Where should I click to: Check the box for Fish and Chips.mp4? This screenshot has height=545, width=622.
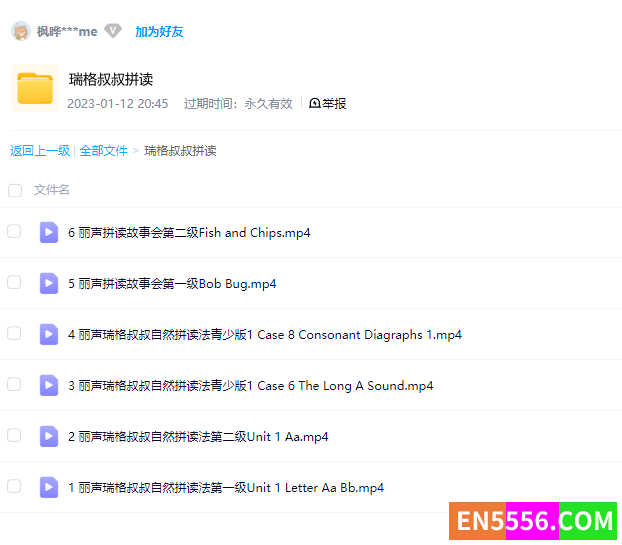[14, 232]
